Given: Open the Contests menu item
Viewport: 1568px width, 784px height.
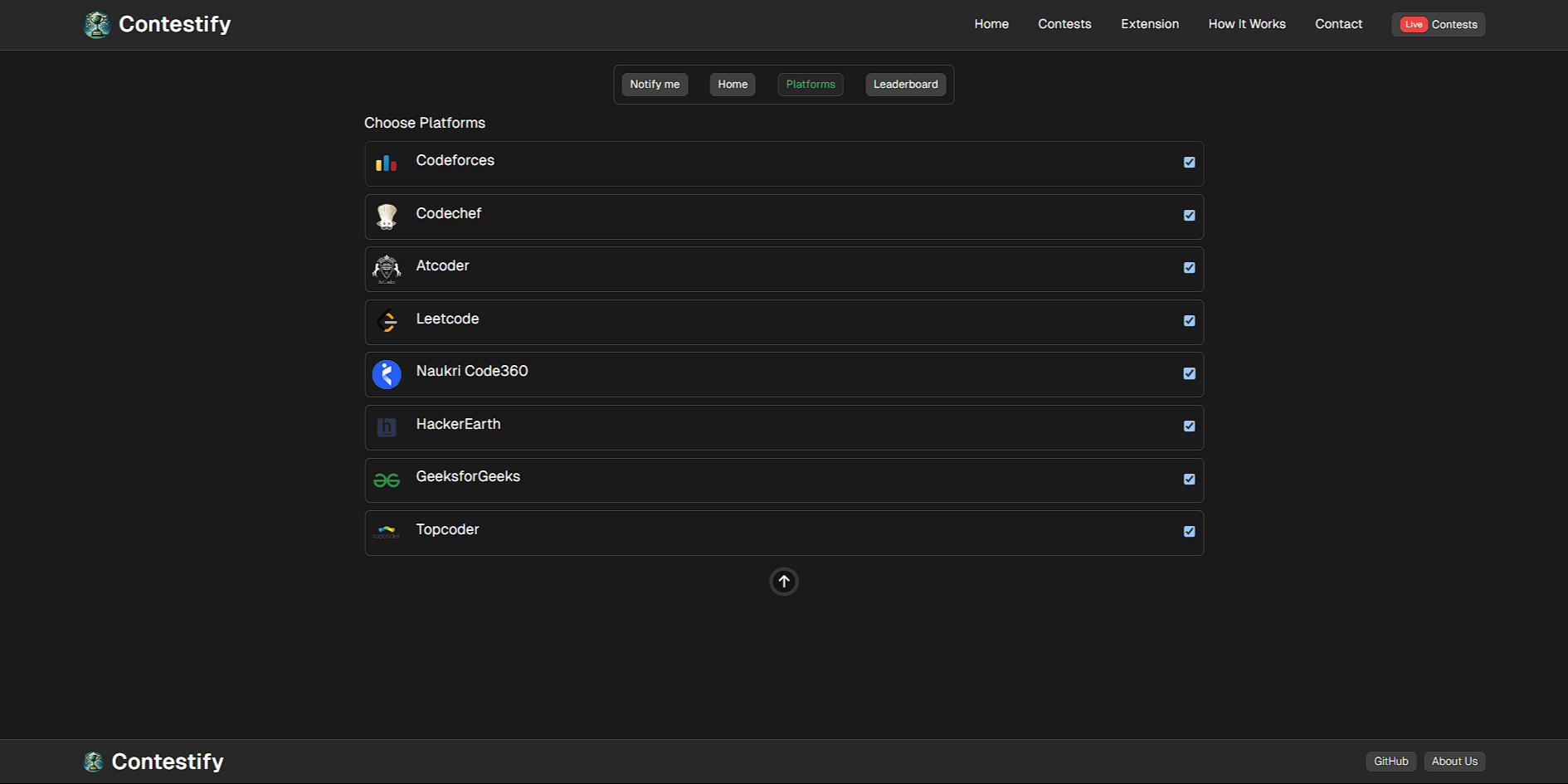Looking at the screenshot, I should [x=1064, y=24].
